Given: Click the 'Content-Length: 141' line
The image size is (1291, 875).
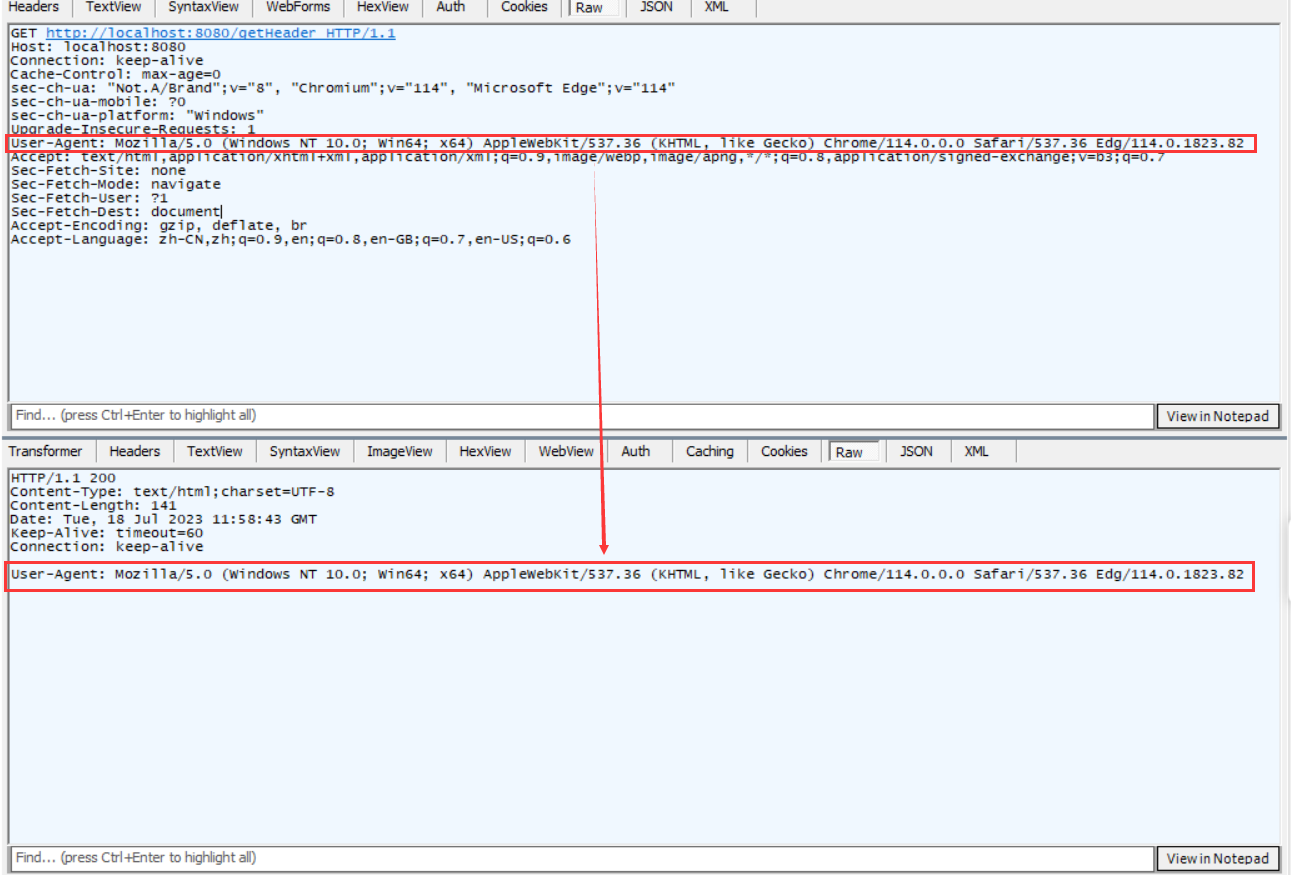Looking at the screenshot, I should click(x=93, y=506).
